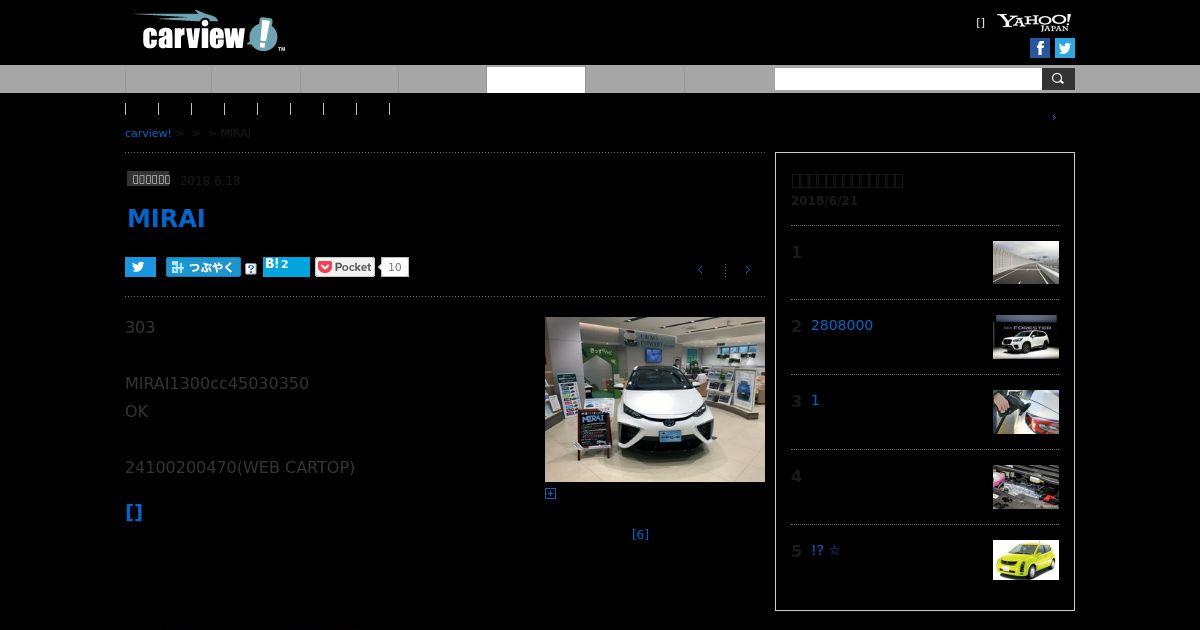Open the yellow car thumbnail in ranking 5
The image size is (1200, 630).
tap(1026, 560)
